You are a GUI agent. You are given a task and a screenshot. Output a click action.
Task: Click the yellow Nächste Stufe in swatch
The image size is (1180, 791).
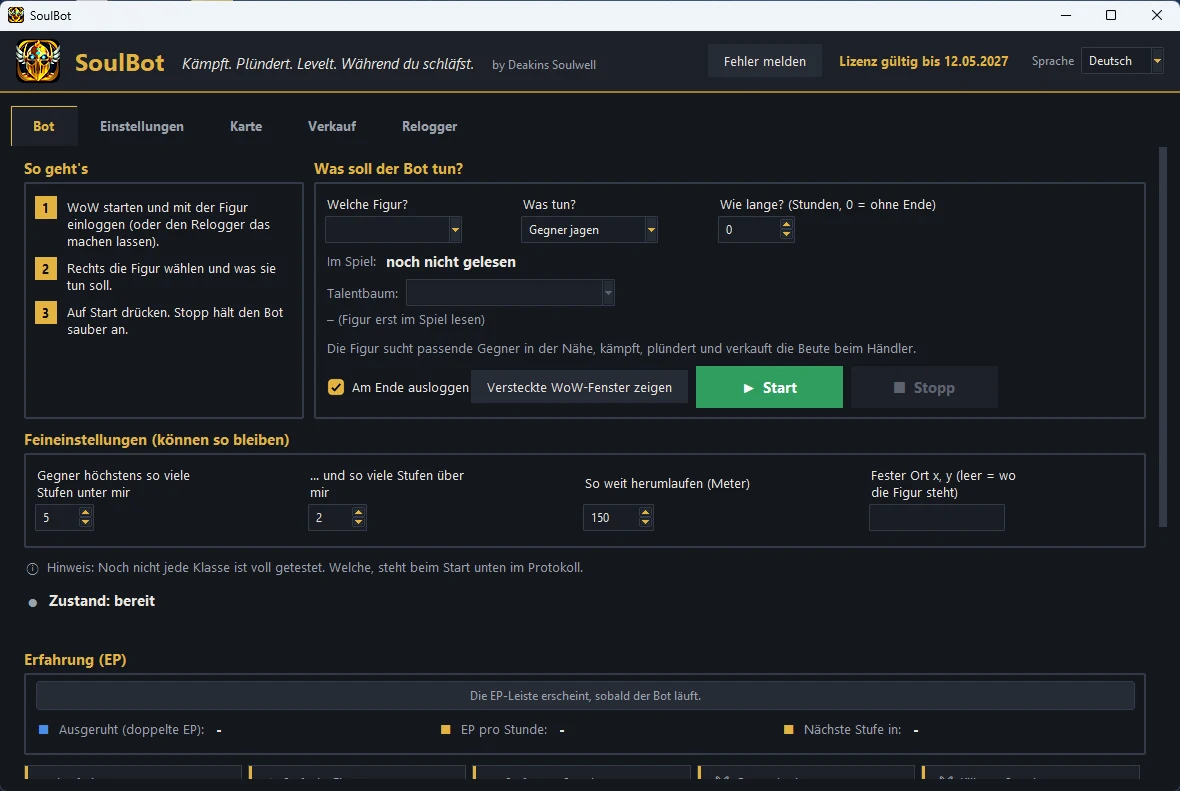789,730
